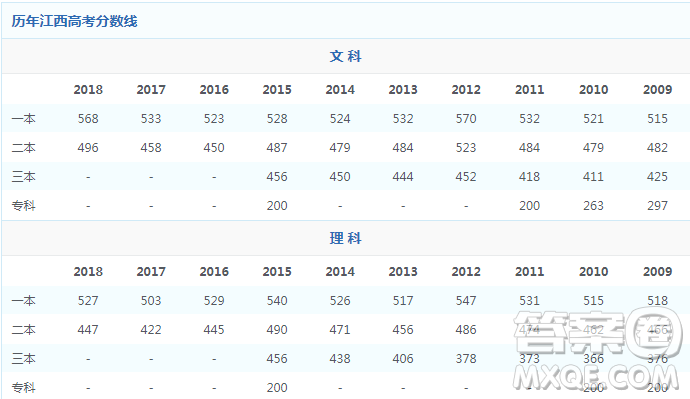Select the 理科 section heading

pyautogui.click(x=345, y=238)
